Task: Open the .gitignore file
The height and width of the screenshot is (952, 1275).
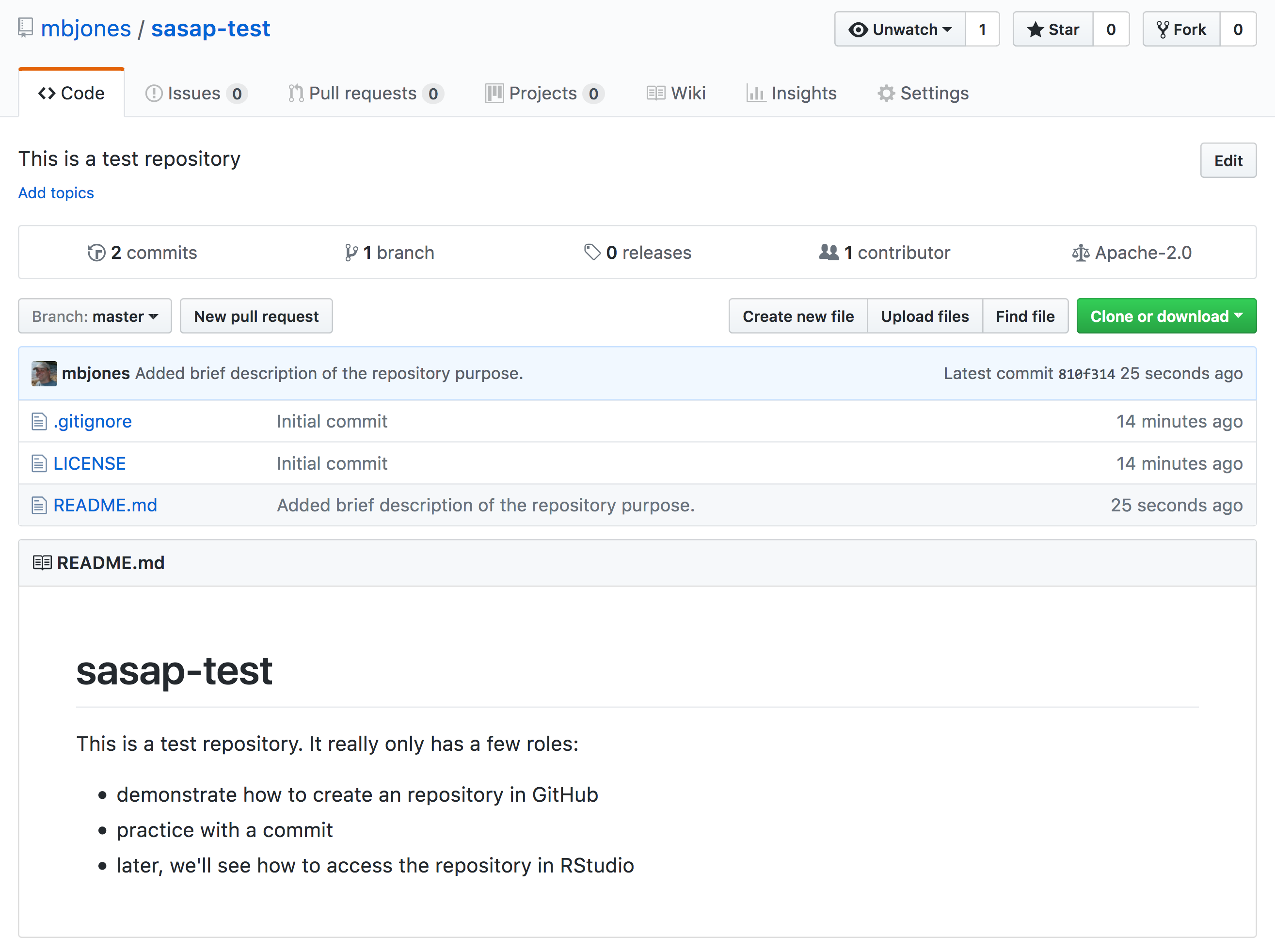Action: (93, 422)
